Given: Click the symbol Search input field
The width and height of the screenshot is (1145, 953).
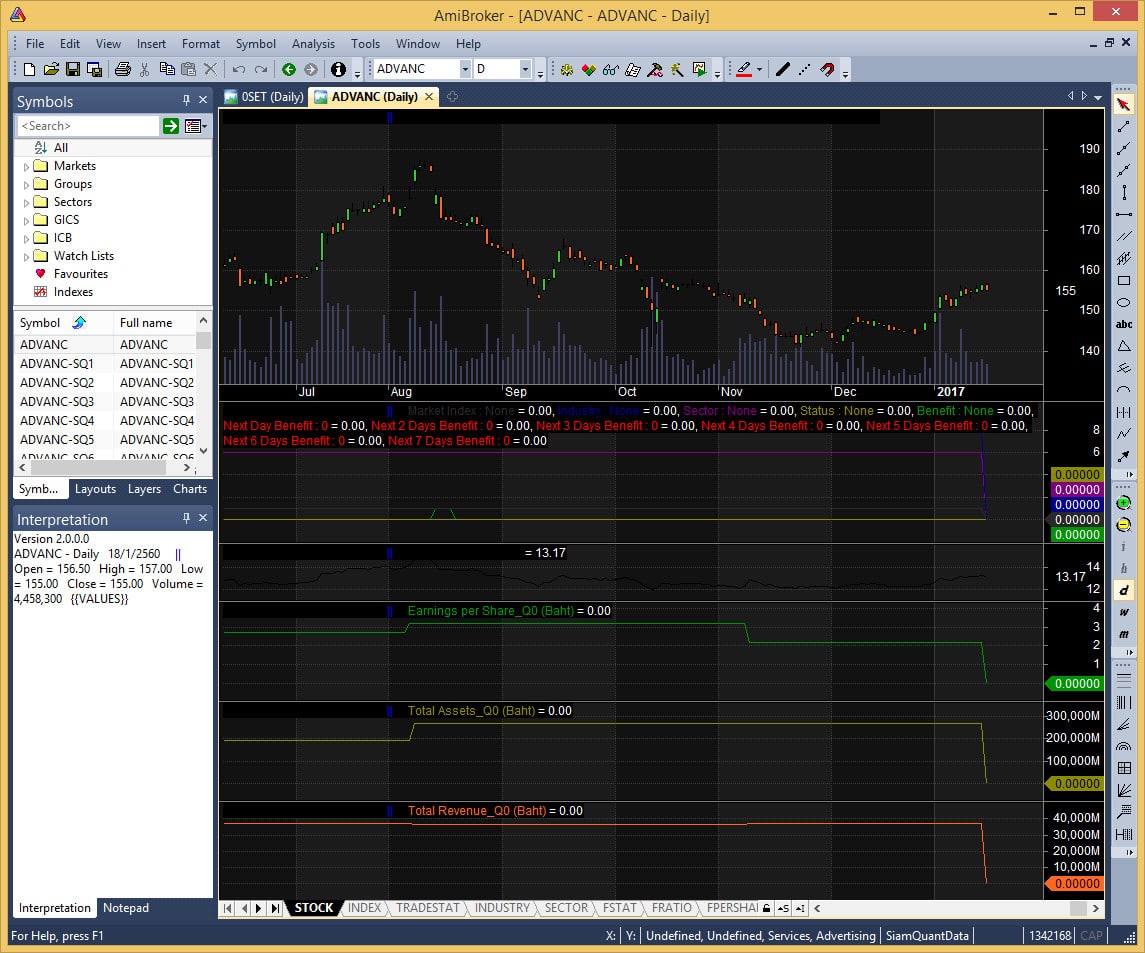Looking at the screenshot, I should click(88, 126).
